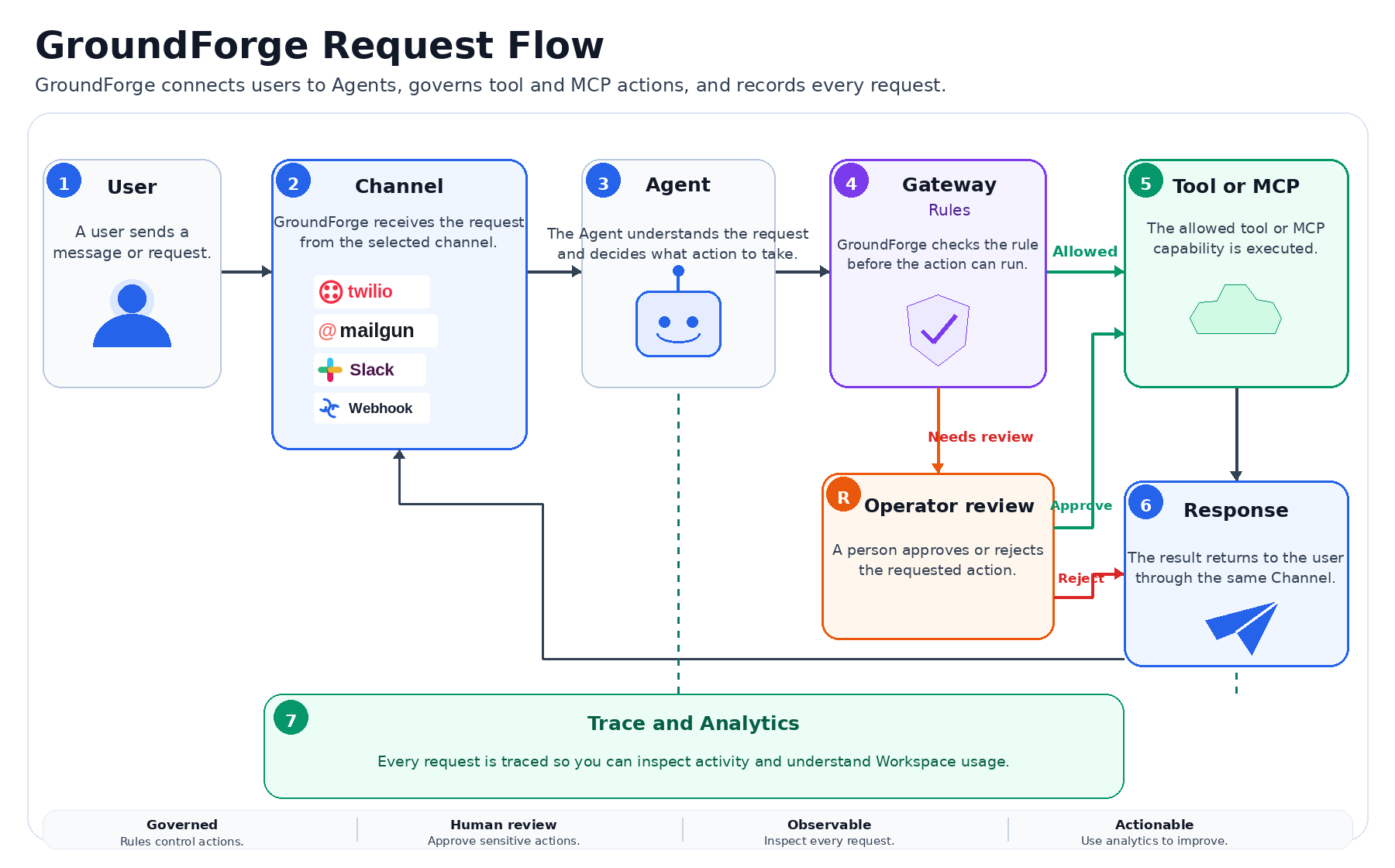This screenshot has height=868, width=1395.
Task: Click "GroundForge receives the request" description in Channel
Action: tap(399, 232)
